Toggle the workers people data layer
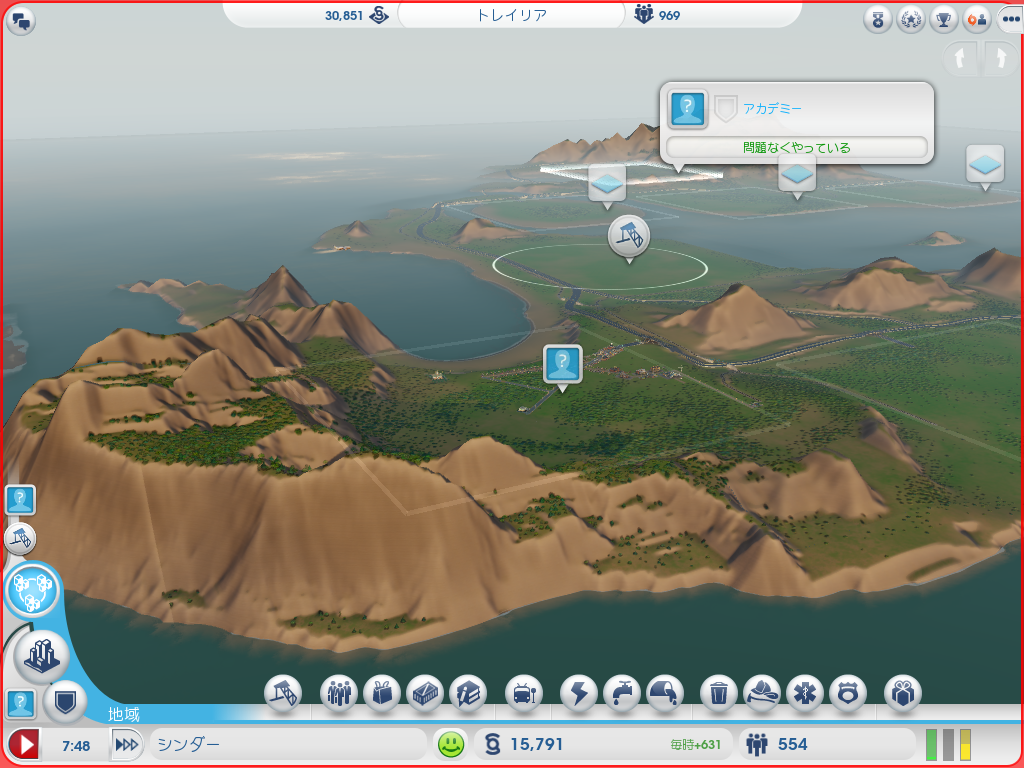Screen dimensions: 1024x768 pyautogui.click(x=340, y=692)
